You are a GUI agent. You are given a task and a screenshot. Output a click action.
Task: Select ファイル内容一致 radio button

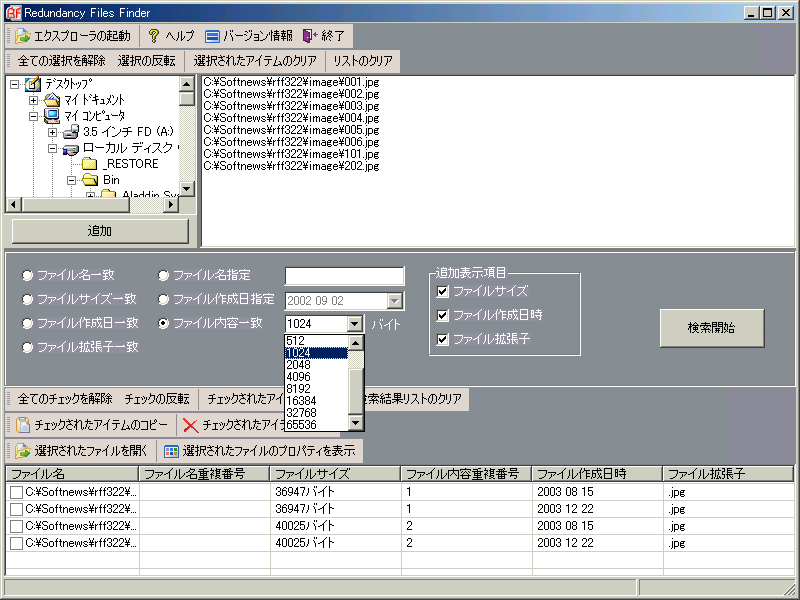[163, 323]
